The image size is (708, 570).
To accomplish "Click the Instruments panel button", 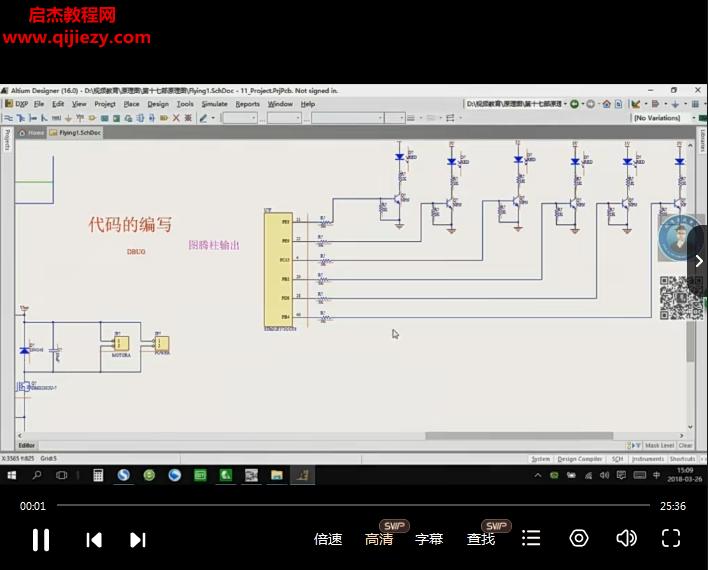I will tap(647, 459).
